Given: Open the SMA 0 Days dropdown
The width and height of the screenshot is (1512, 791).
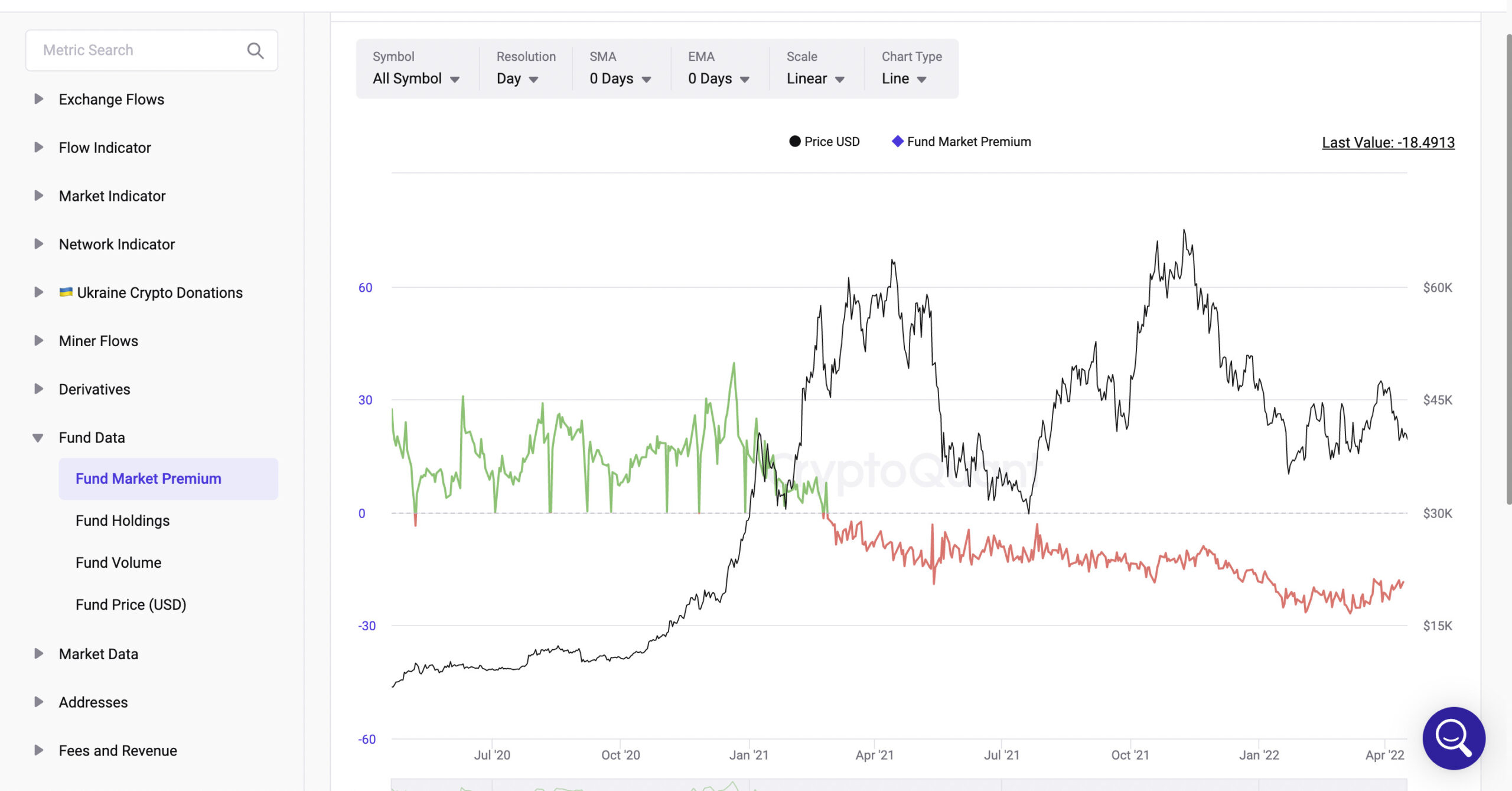Looking at the screenshot, I should coord(620,79).
